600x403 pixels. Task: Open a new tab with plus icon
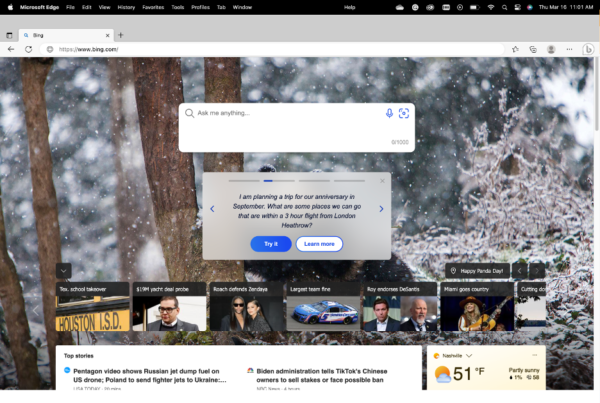click(x=121, y=35)
